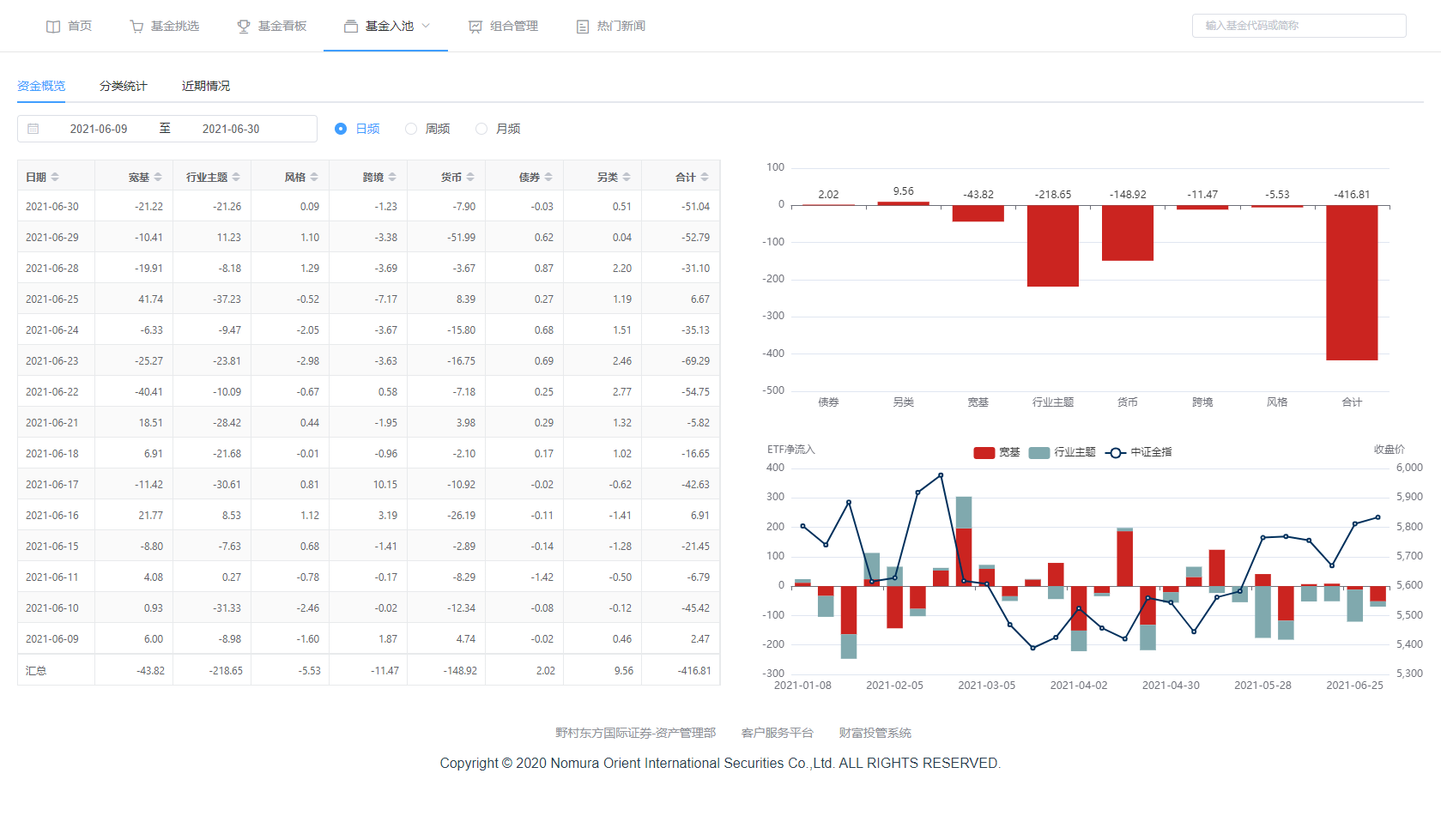Sort by 宽基 column arrows
Viewport: 1441px width, 840px height.
point(158,177)
